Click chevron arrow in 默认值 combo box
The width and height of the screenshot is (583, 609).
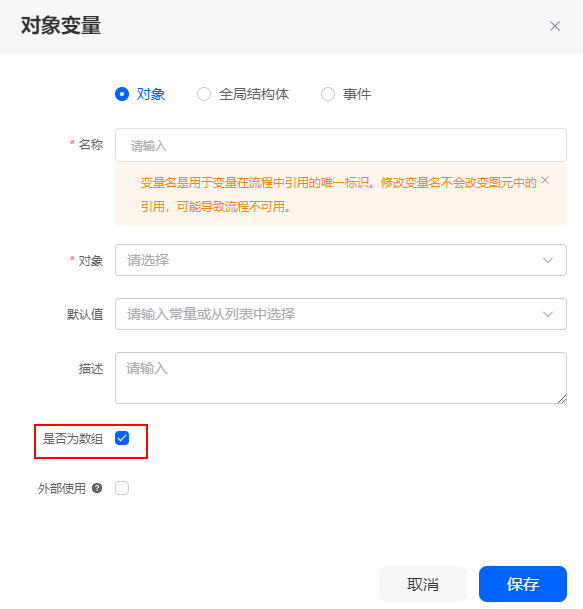(548, 314)
